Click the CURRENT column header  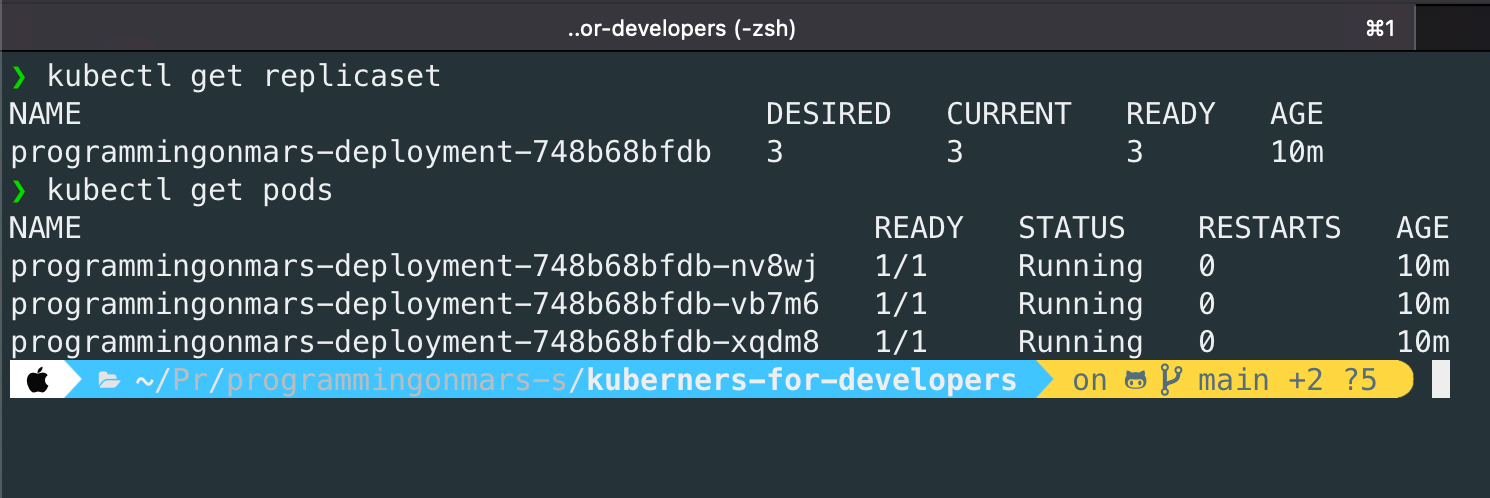click(x=1008, y=114)
